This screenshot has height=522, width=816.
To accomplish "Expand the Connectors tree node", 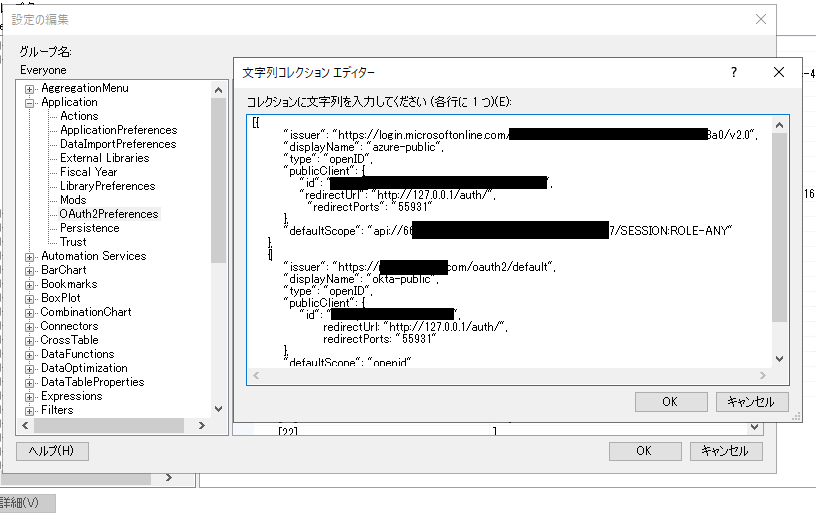I will (30, 327).
